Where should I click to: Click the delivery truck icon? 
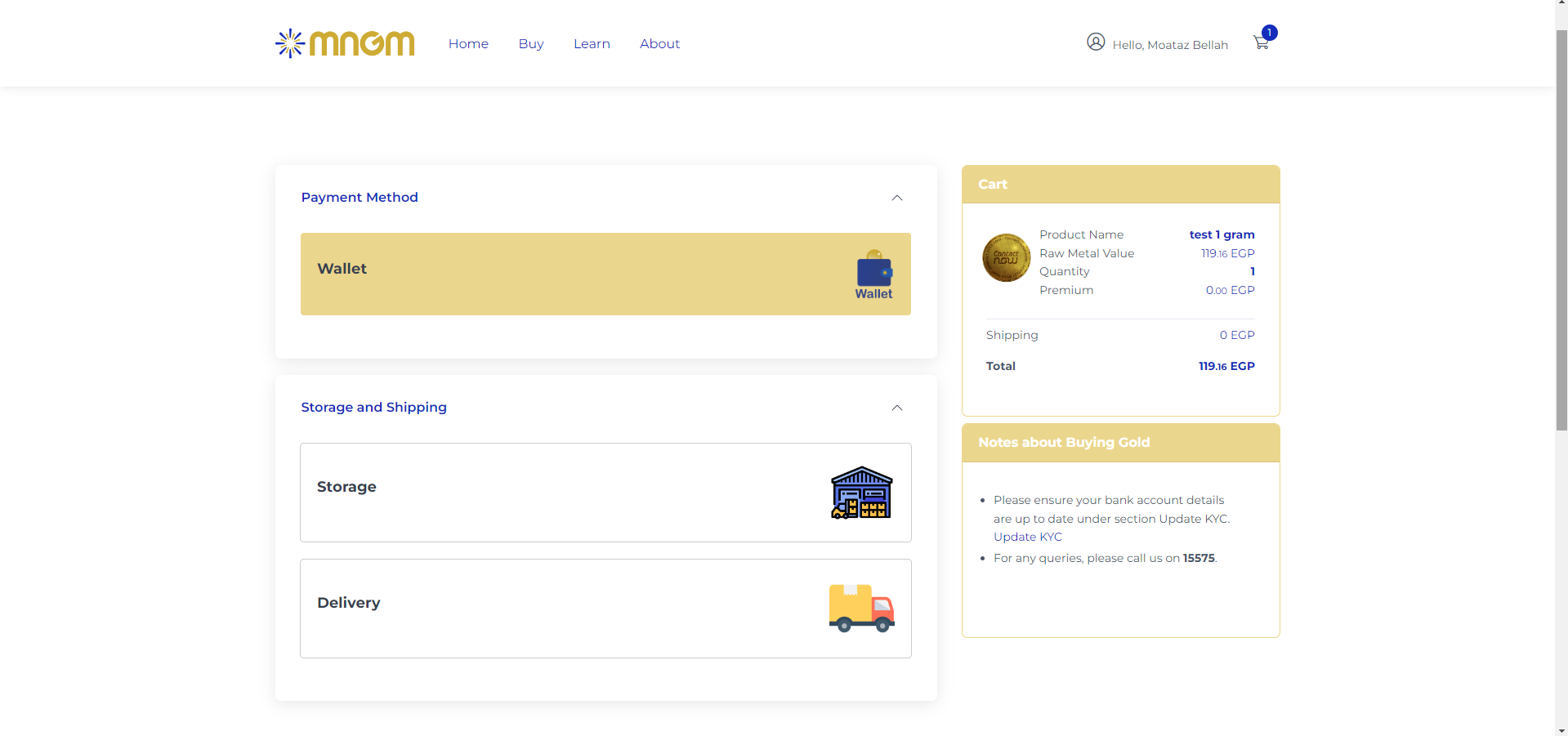[x=861, y=609]
